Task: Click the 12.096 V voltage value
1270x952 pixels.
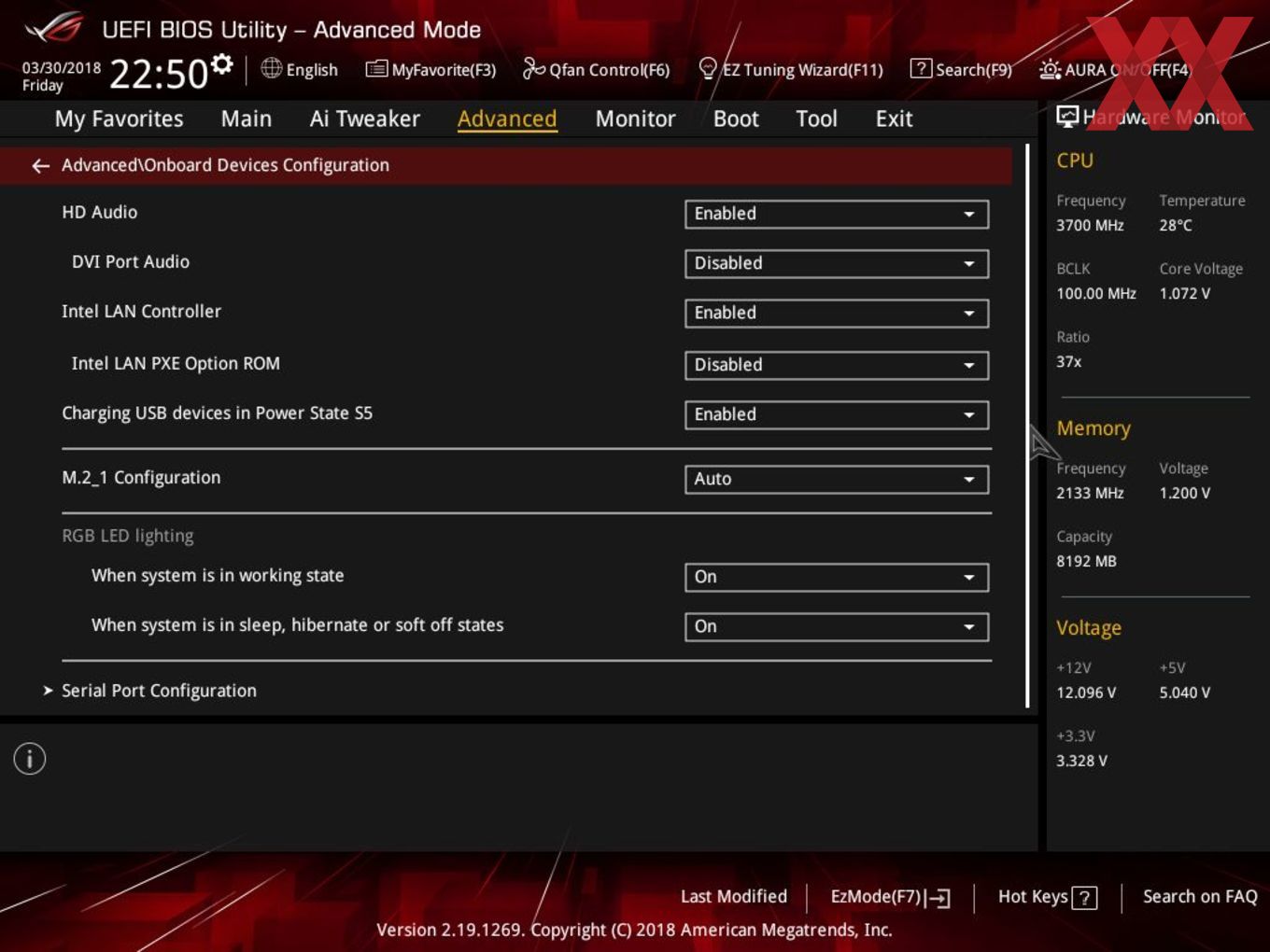Action: [x=1086, y=693]
